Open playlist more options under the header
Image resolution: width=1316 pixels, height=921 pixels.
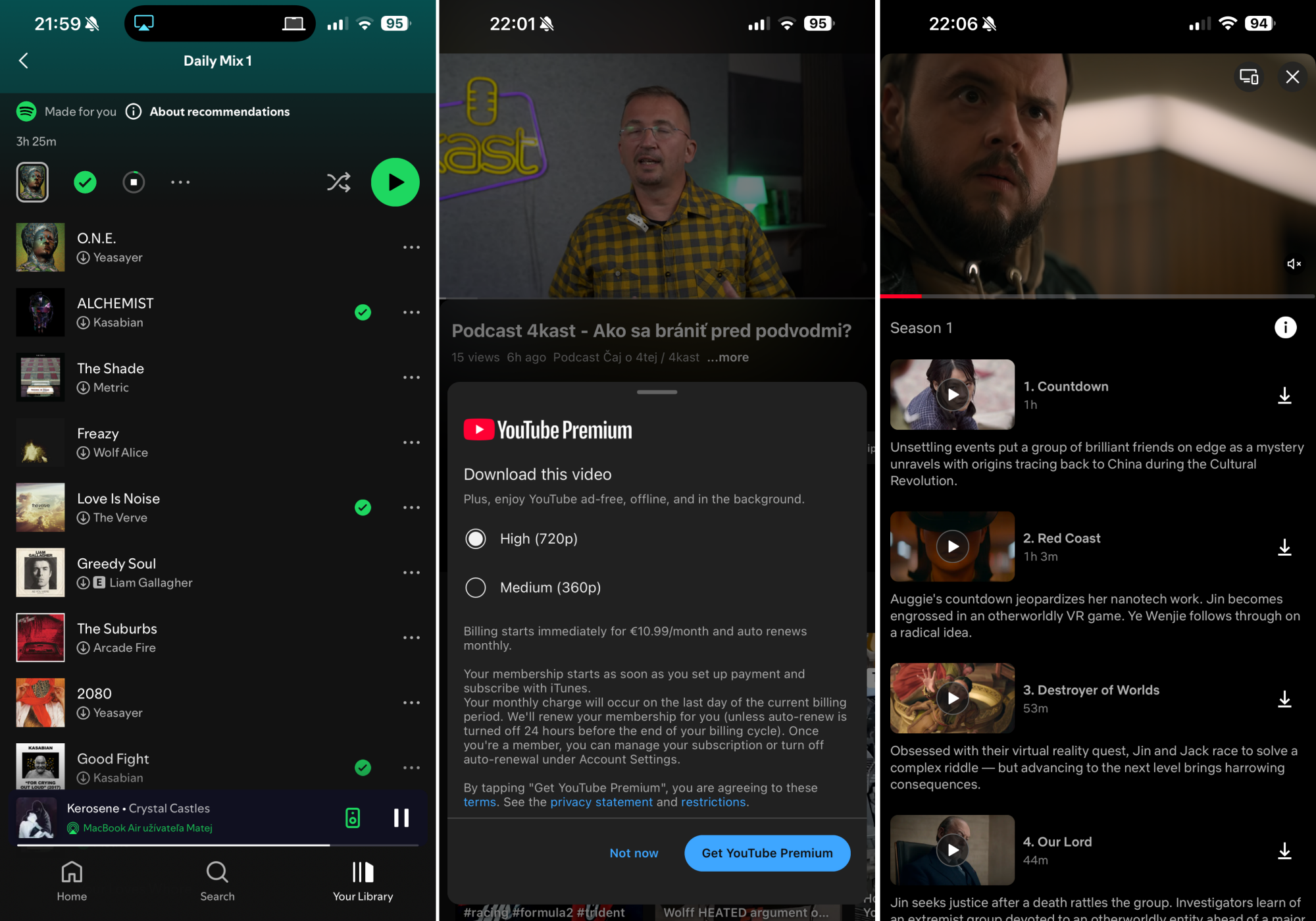[180, 182]
